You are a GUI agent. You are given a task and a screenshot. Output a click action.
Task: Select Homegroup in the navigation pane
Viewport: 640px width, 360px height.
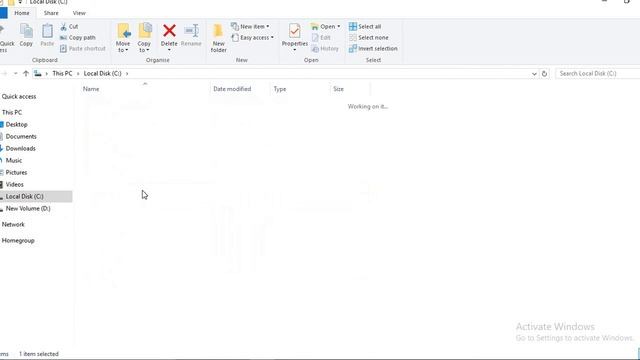(18, 241)
